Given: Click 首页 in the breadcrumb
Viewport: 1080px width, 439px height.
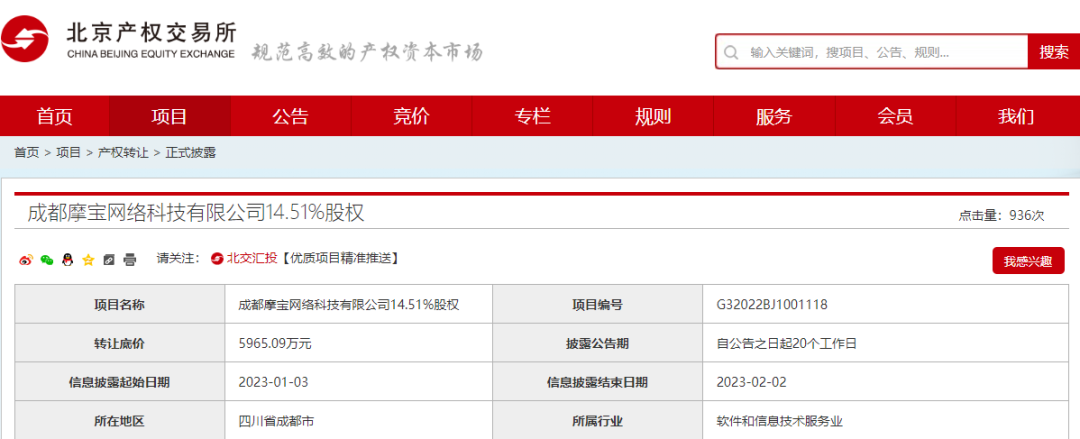Looking at the screenshot, I should click(27, 153).
